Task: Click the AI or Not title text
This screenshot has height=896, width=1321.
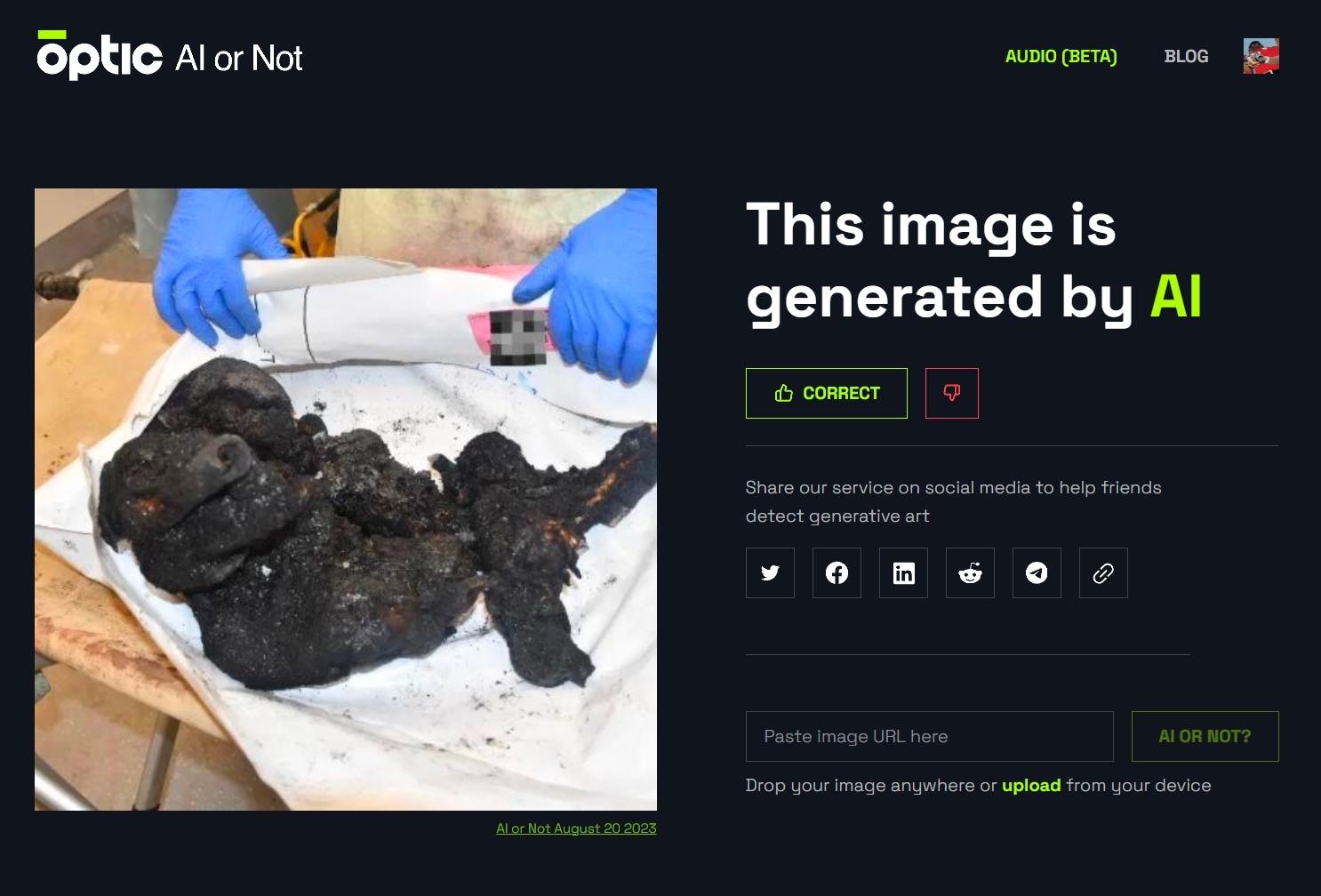Action: (239, 58)
